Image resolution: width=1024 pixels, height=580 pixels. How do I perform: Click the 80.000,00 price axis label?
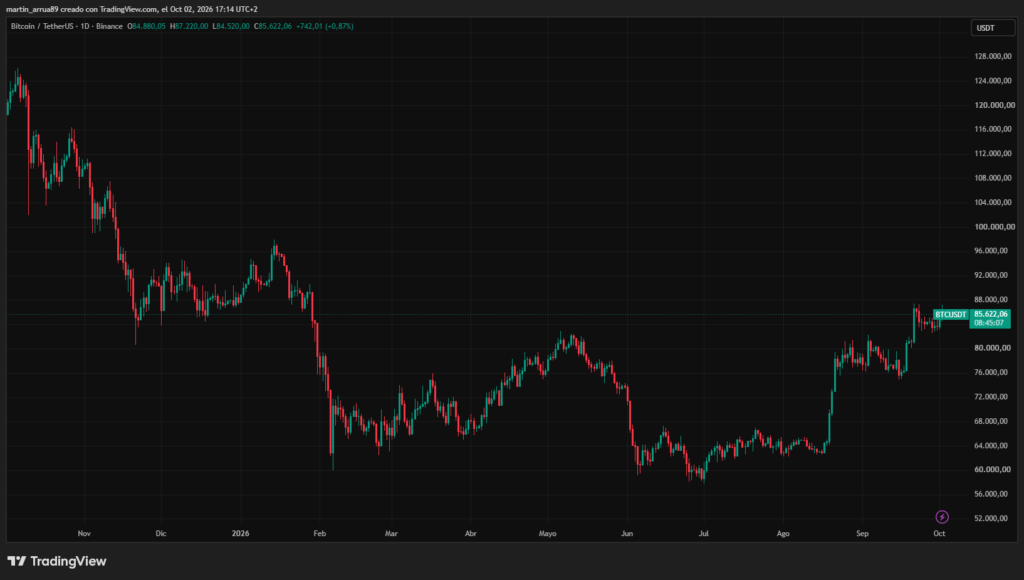coord(993,348)
